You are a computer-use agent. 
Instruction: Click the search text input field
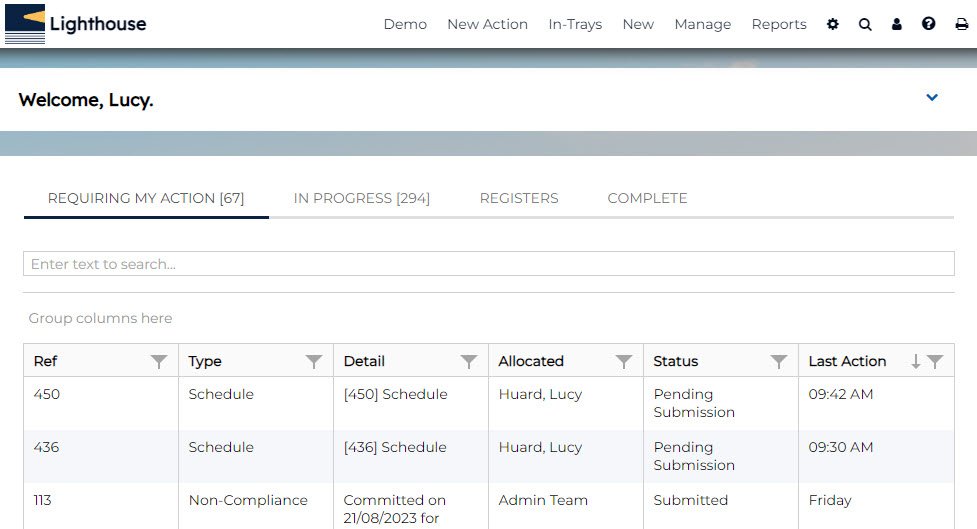pos(488,264)
